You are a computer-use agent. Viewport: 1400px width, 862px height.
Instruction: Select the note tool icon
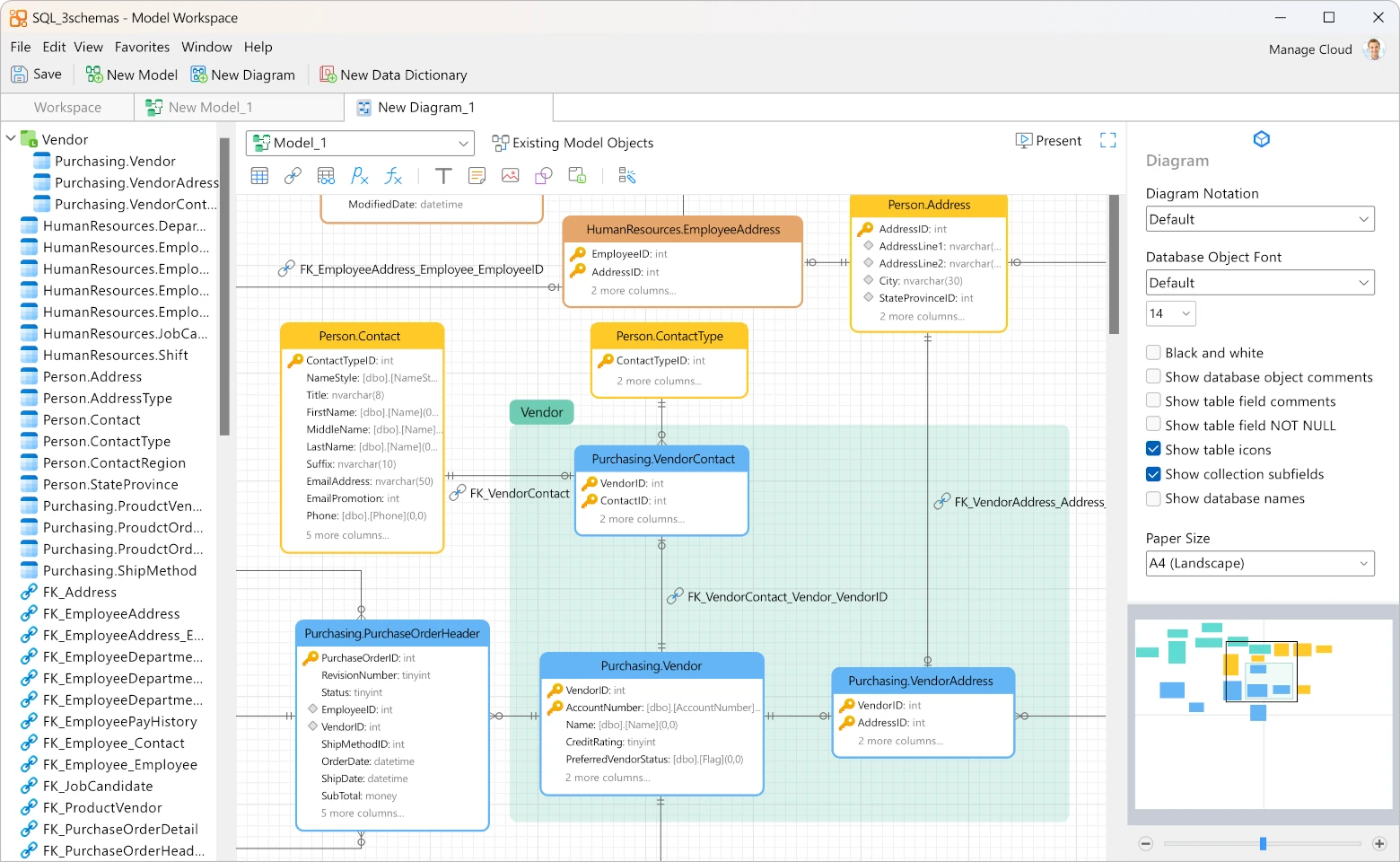tap(477, 176)
